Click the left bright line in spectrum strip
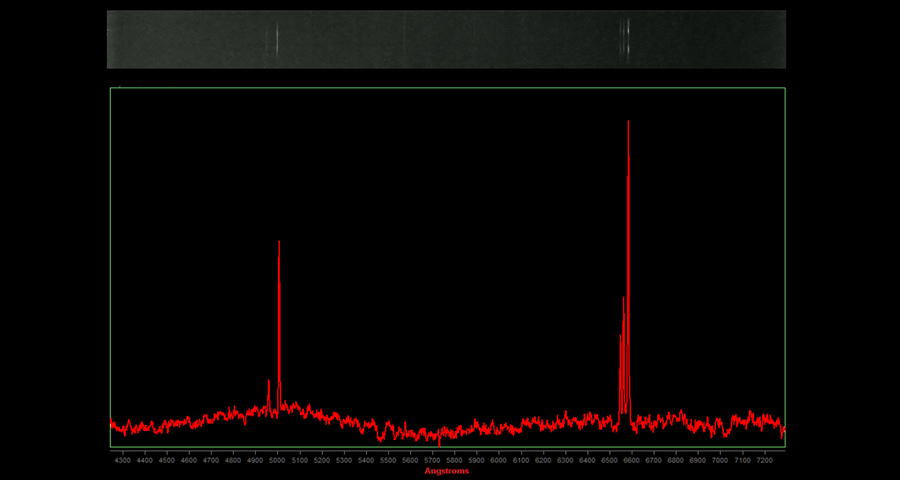Image resolution: width=900 pixels, height=480 pixels. 277,39
